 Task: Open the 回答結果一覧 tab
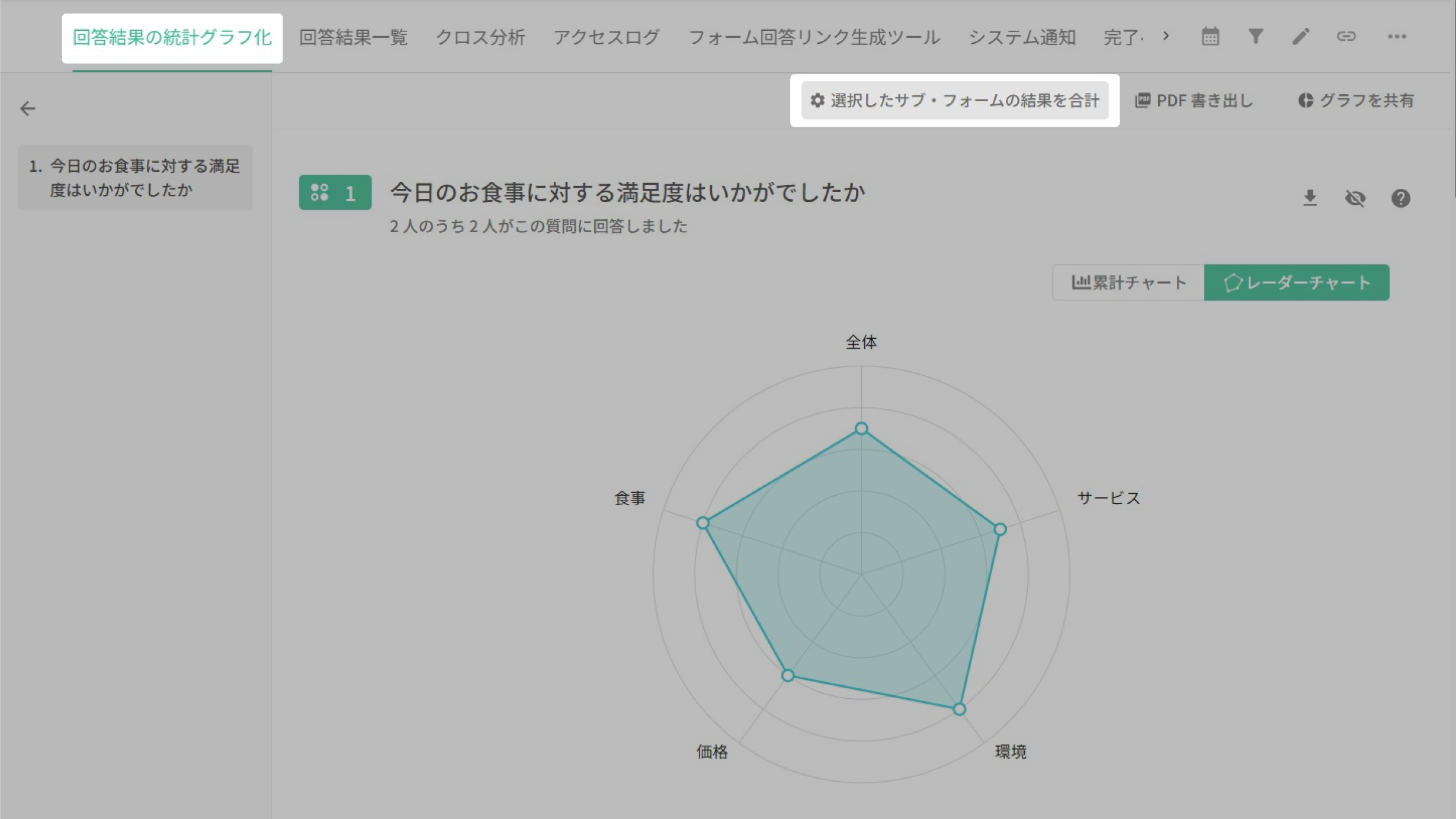(x=353, y=37)
